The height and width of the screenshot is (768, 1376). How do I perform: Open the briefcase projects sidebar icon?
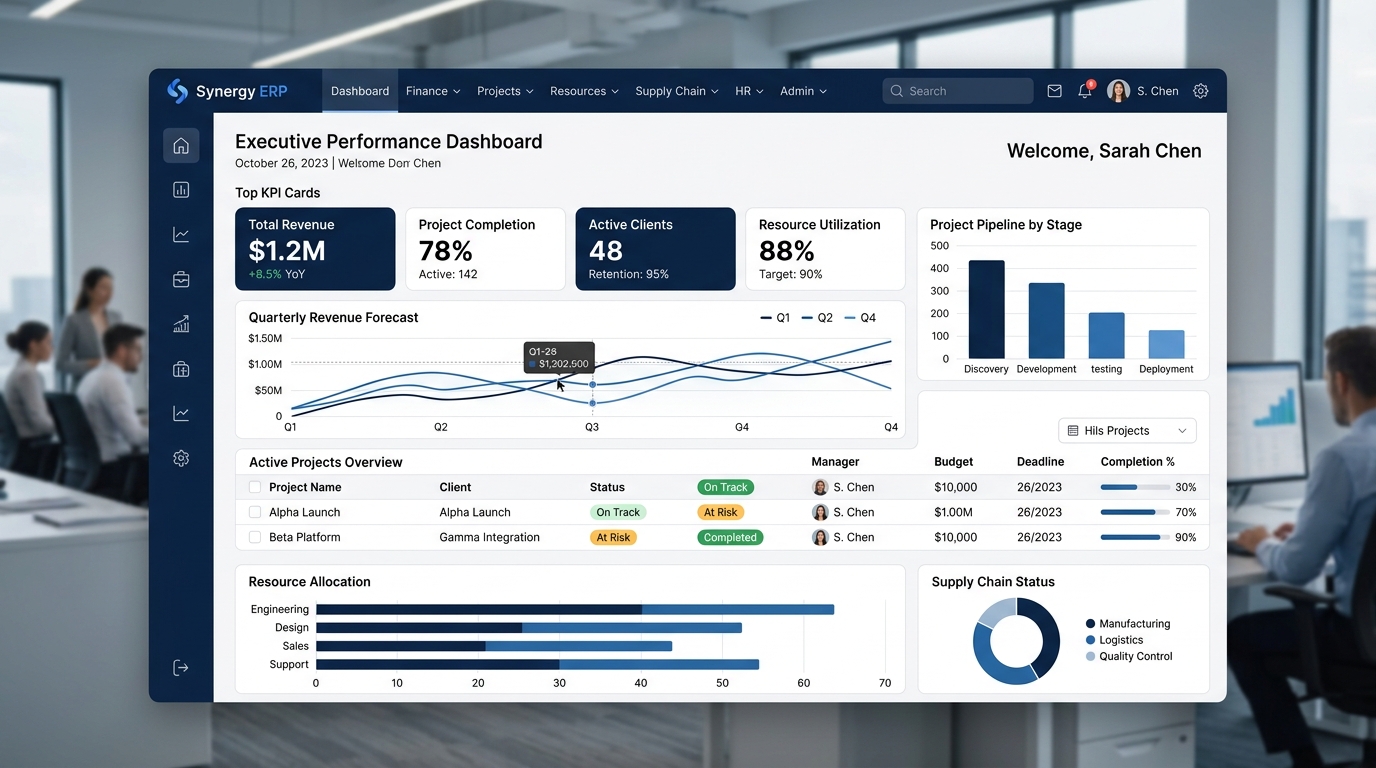click(181, 280)
